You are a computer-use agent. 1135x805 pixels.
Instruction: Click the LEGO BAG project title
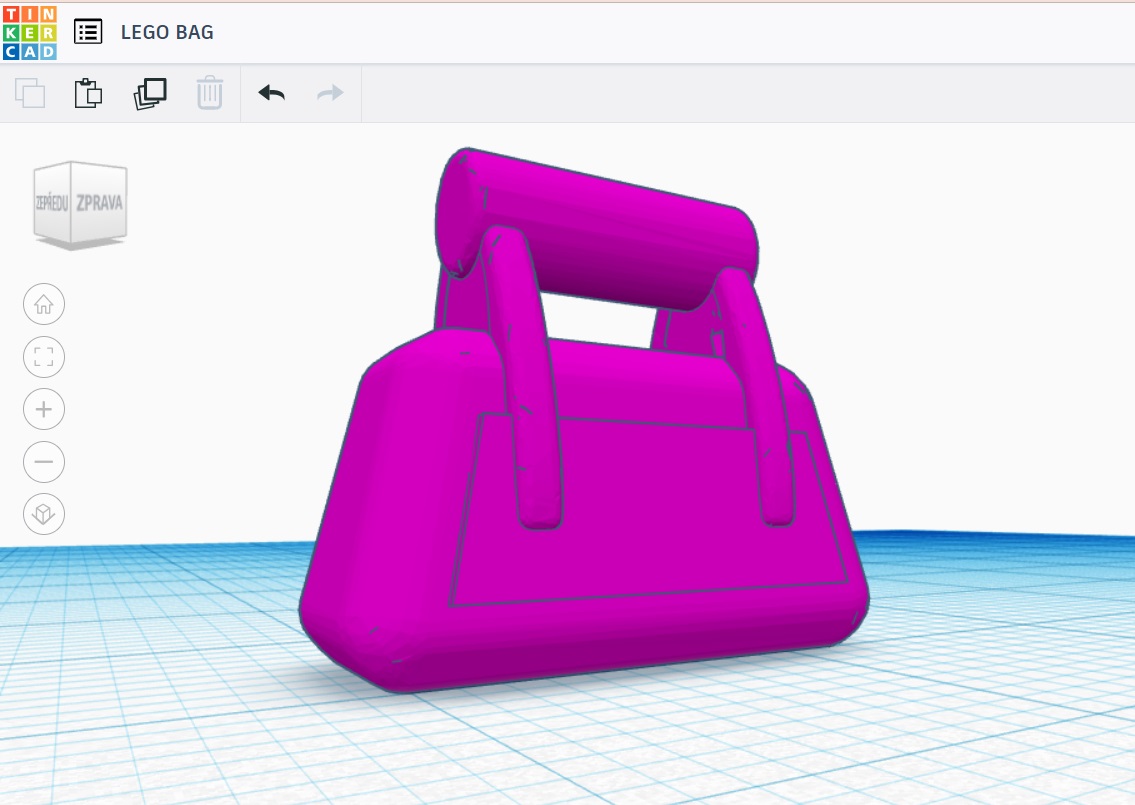[167, 33]
